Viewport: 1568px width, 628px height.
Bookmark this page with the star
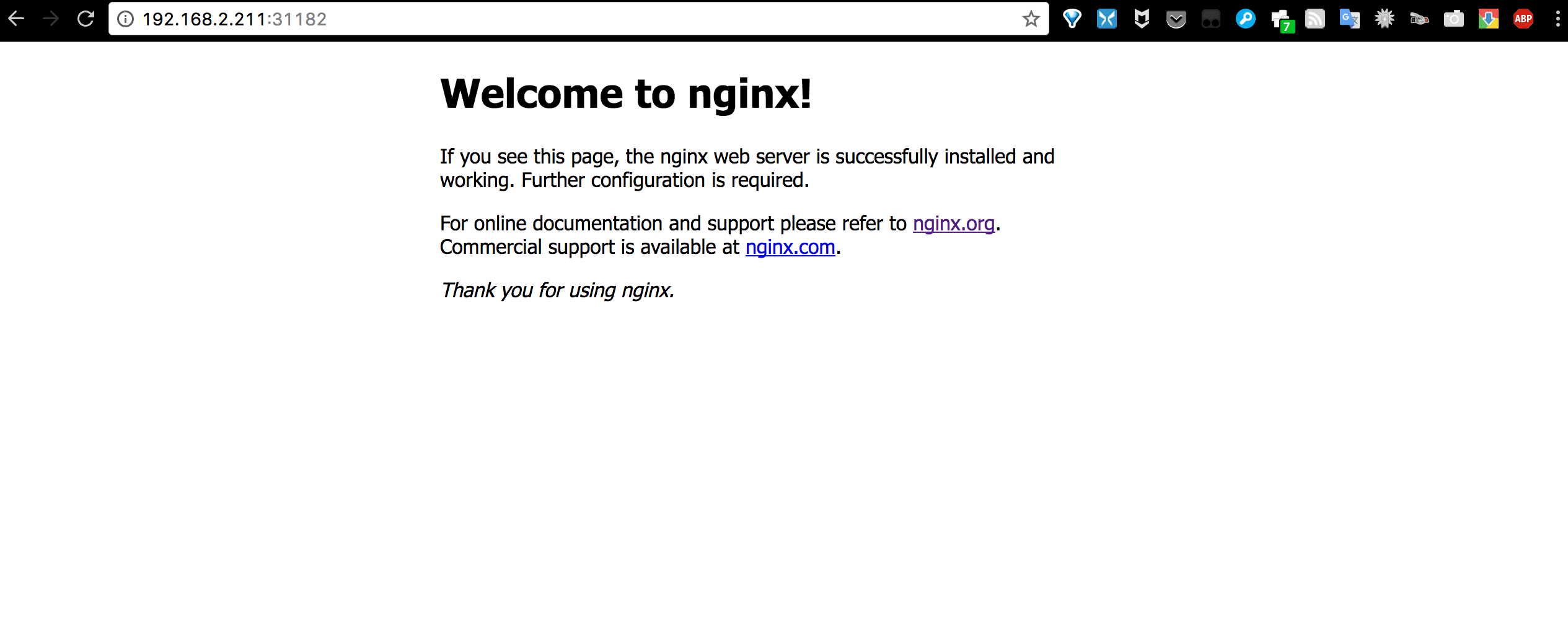(x=1031, y=19)
